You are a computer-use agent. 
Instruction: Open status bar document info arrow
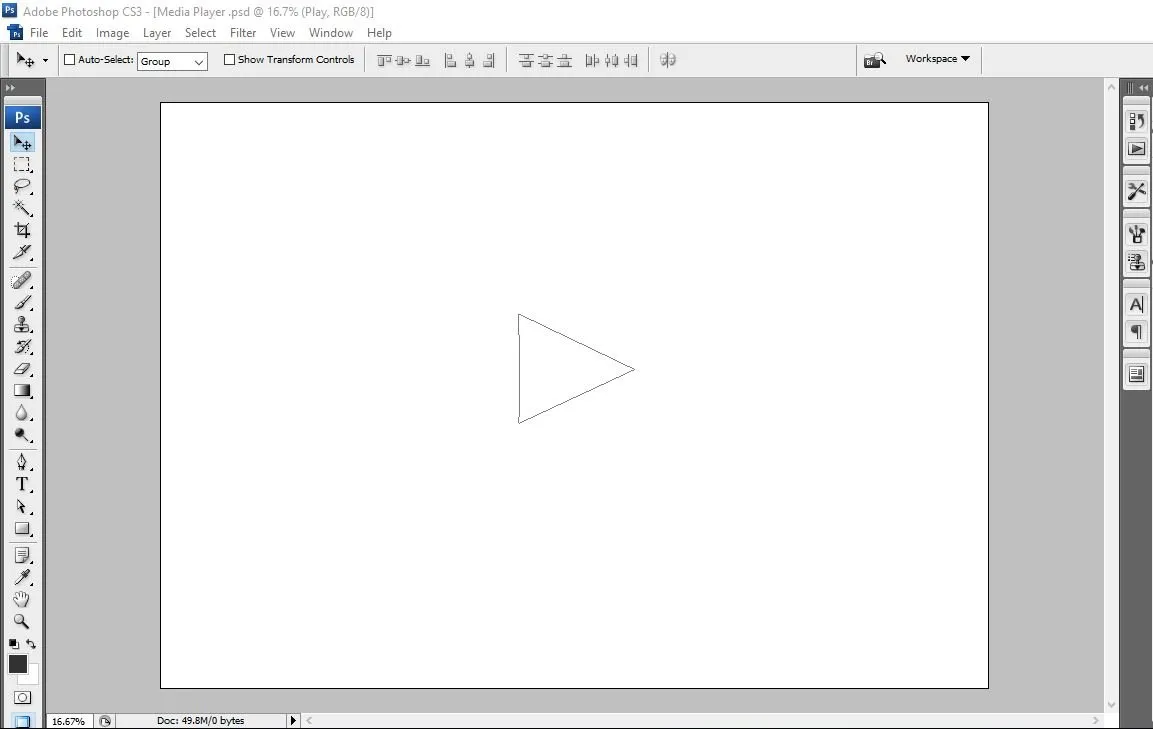tap(293, 721)
